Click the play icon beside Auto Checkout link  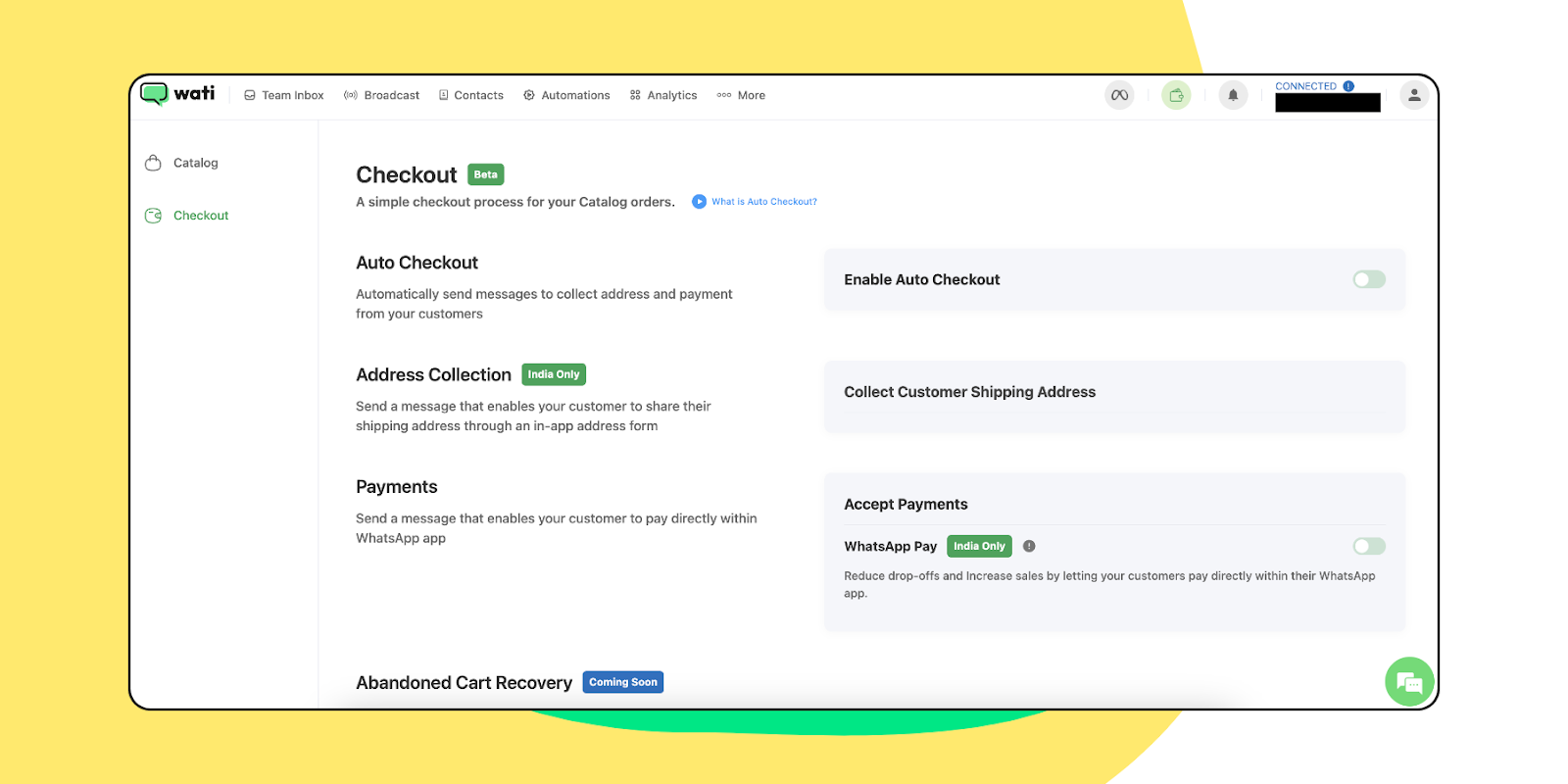point(699,202)
